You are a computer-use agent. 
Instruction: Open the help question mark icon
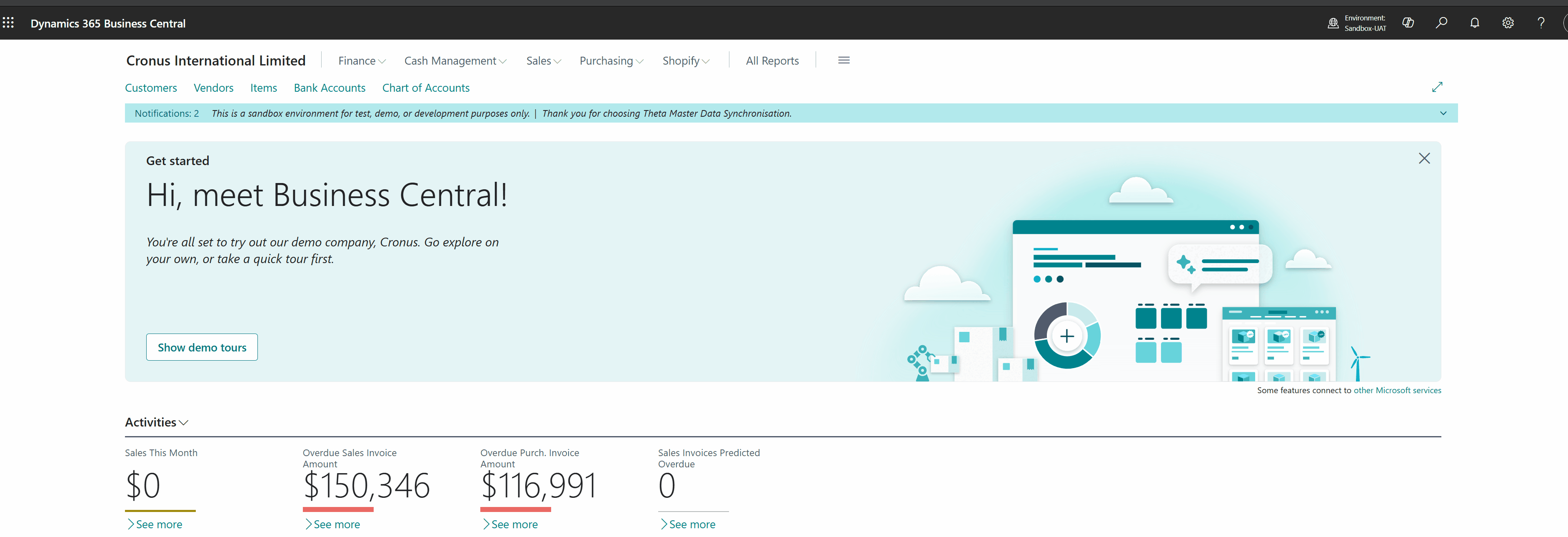(x=1541, y=23)
